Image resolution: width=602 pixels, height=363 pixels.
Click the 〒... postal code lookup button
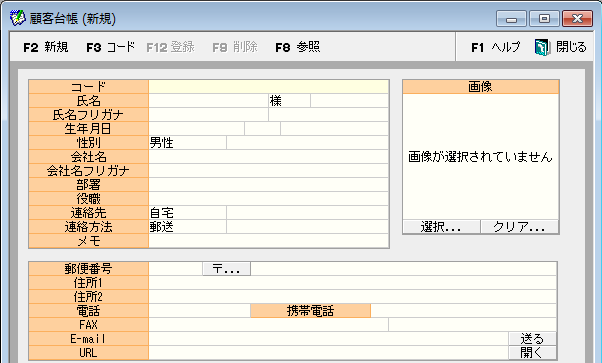(x=227, y=269)
